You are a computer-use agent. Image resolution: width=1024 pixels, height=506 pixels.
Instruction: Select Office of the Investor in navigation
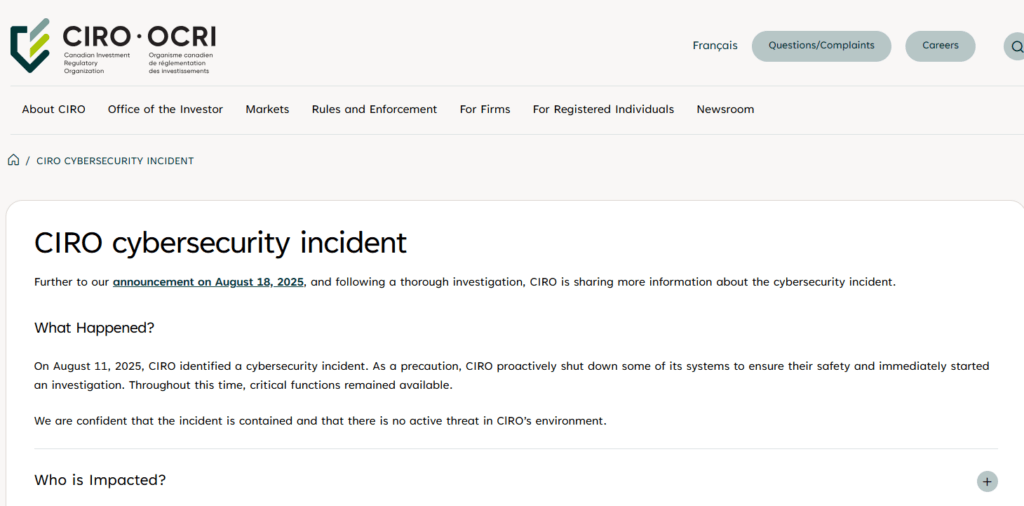point(165,109)
